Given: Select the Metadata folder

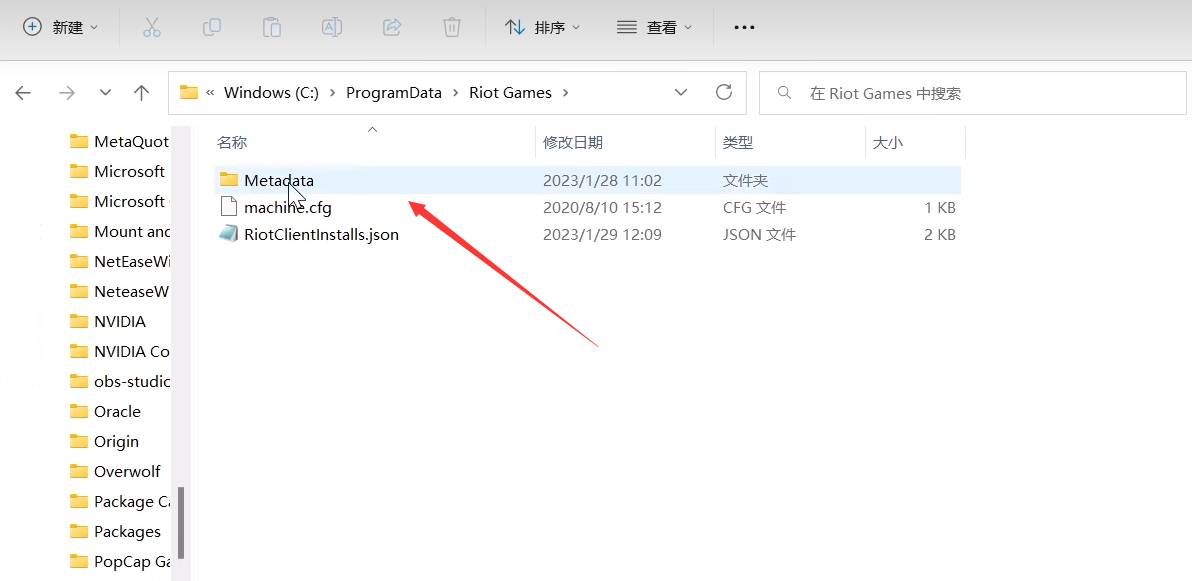Looking at the screenshot, I should (x=587, y=180).
